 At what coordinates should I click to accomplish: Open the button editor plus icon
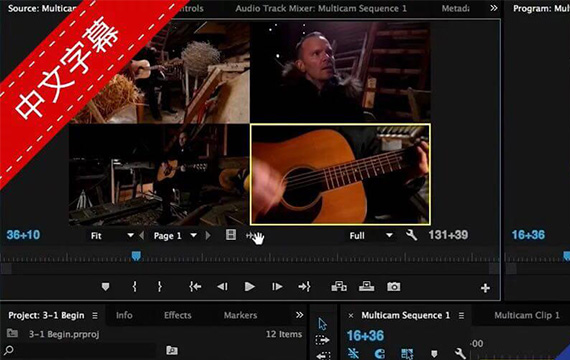click(485, 288)
